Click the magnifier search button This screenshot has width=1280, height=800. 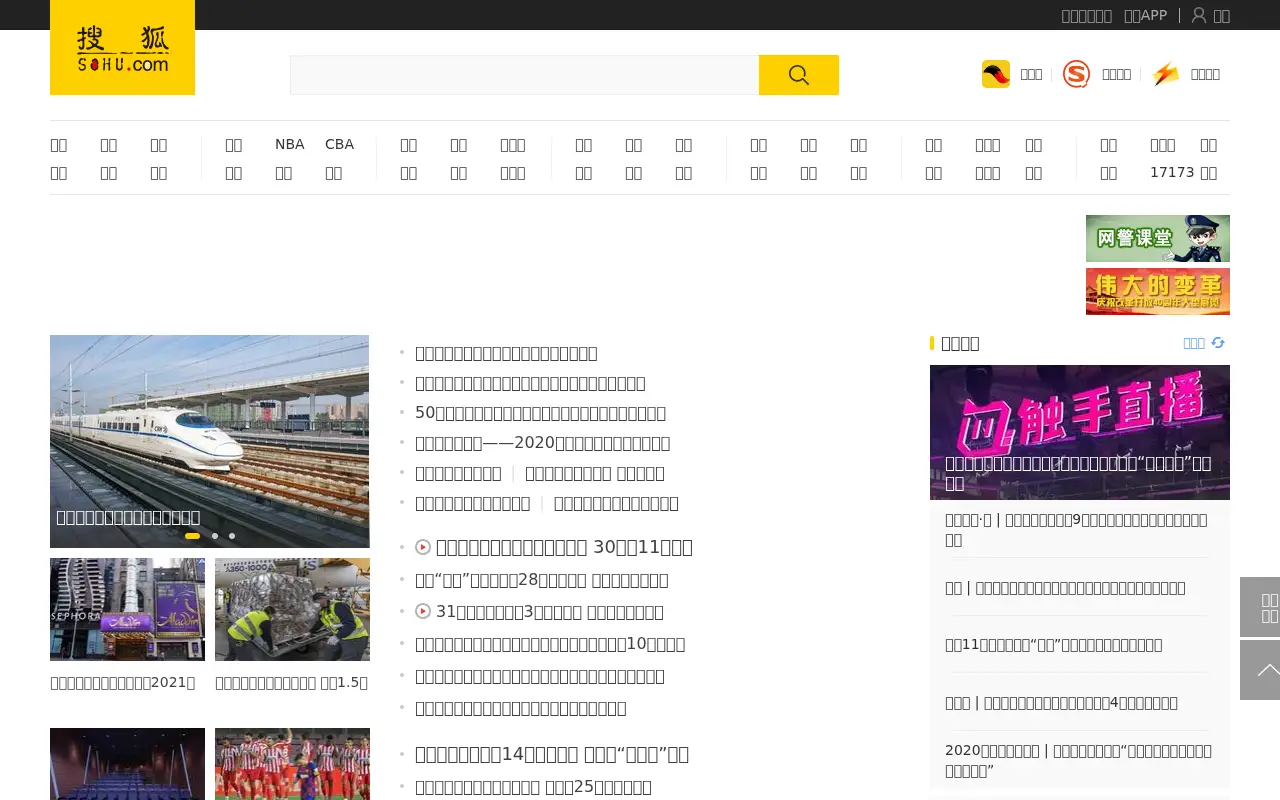click(798, 75)
